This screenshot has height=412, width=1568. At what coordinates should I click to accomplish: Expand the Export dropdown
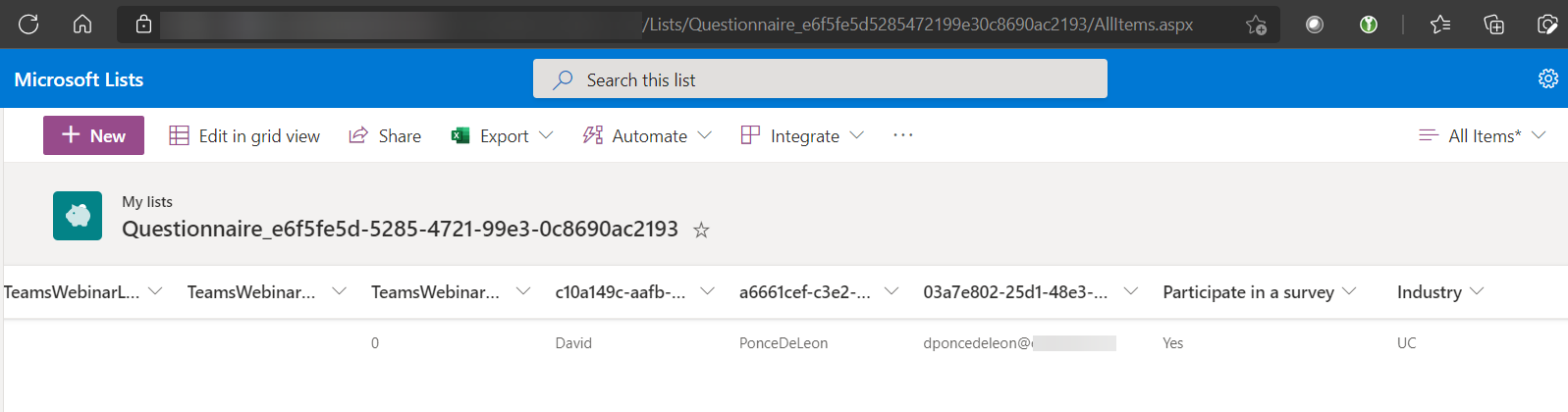pyautogui.click(x=502, y=135)
